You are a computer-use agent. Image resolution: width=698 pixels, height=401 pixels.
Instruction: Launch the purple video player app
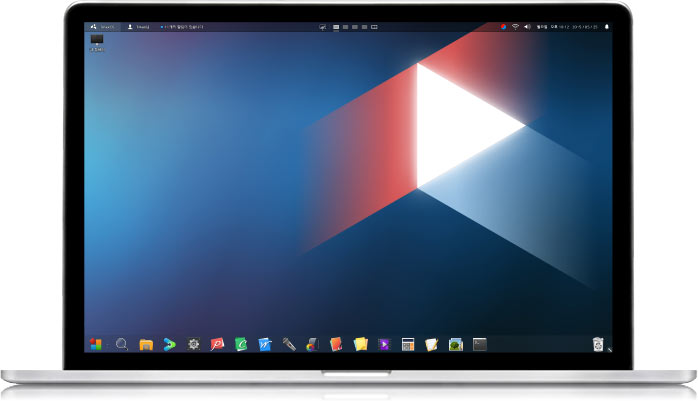click(x=384, y=344)
